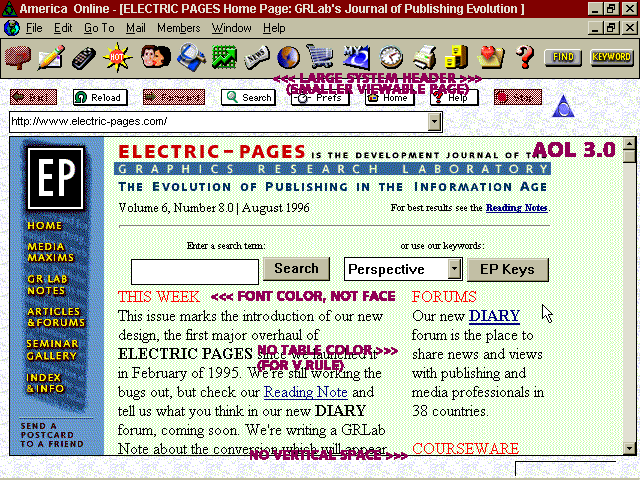Click the Reload browser button
Viewport: 640px width, 480px height.
pos(98,97)
